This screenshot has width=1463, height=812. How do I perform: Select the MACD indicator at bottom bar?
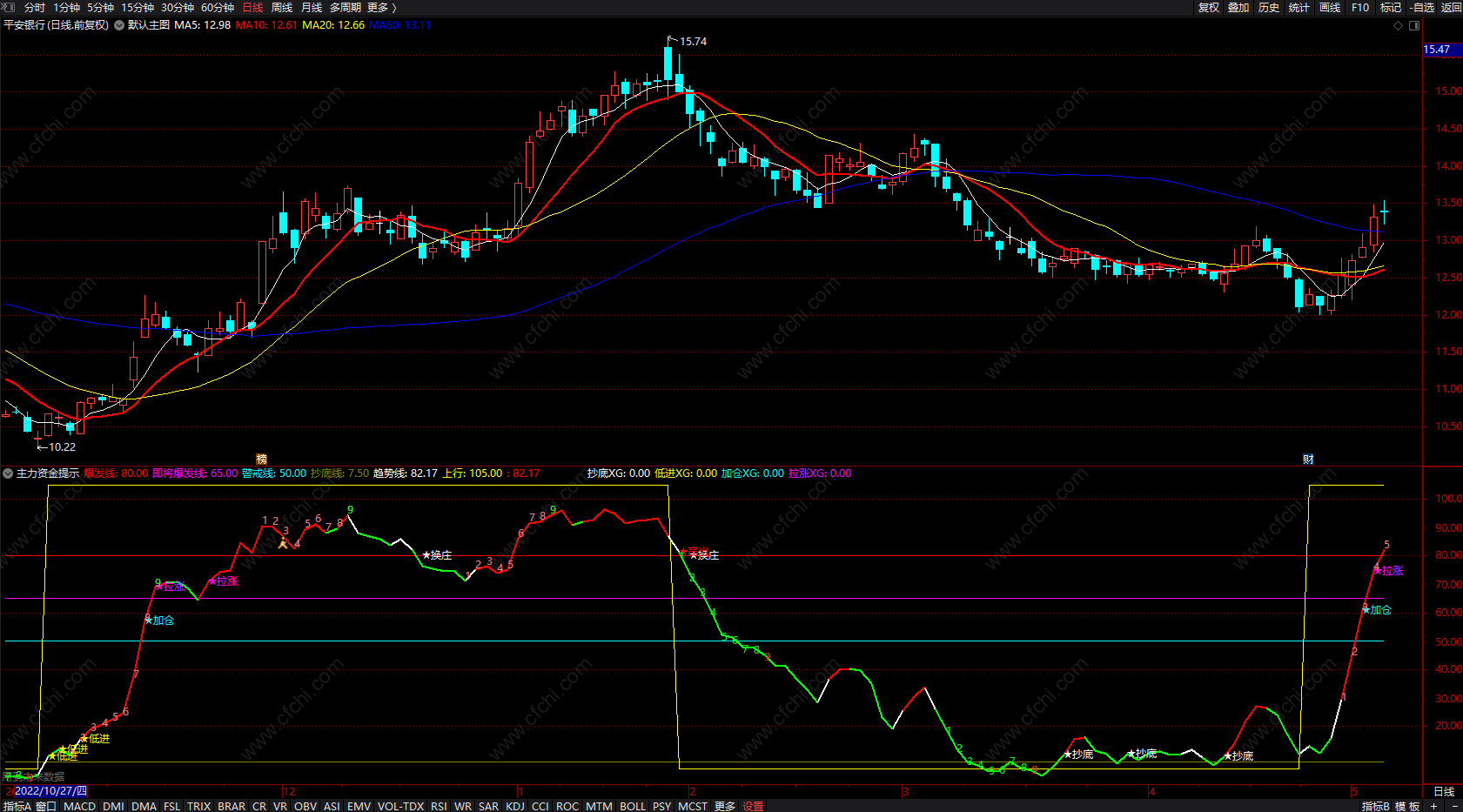coord(79,806)
